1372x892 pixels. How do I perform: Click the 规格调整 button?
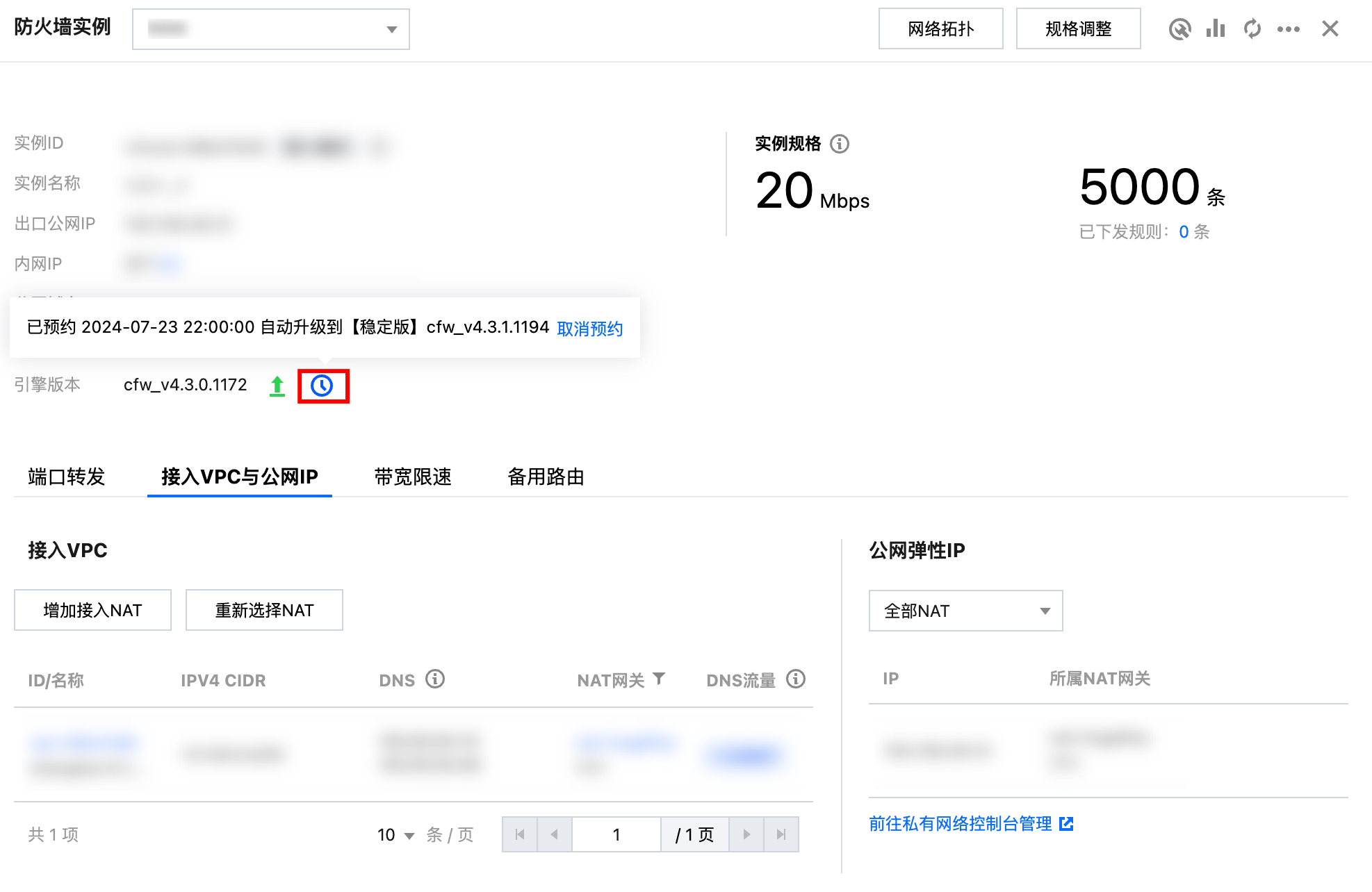[1078, 28]
